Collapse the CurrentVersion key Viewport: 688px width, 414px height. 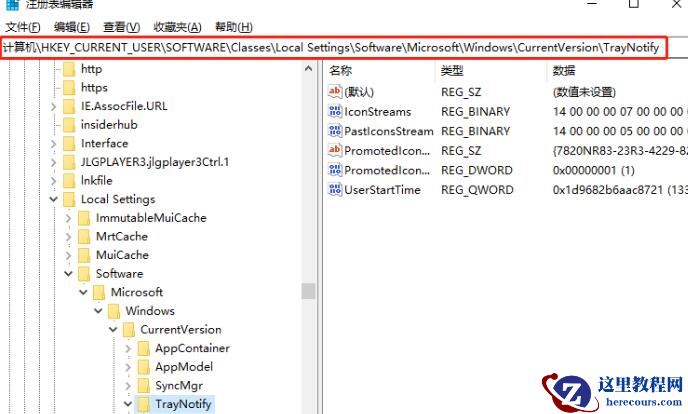tap(113, 330)
